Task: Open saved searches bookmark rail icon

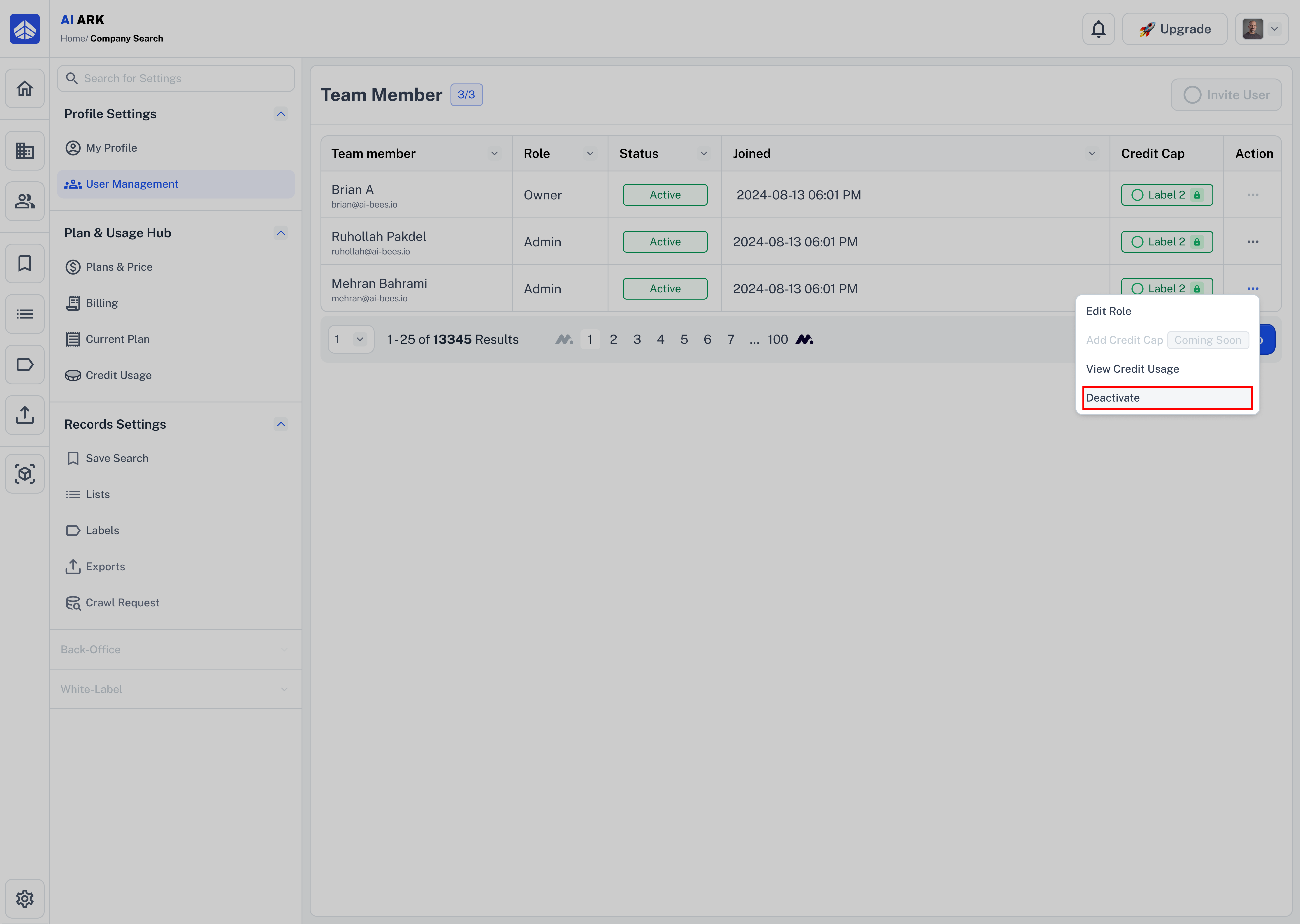Action: (24, 263)
